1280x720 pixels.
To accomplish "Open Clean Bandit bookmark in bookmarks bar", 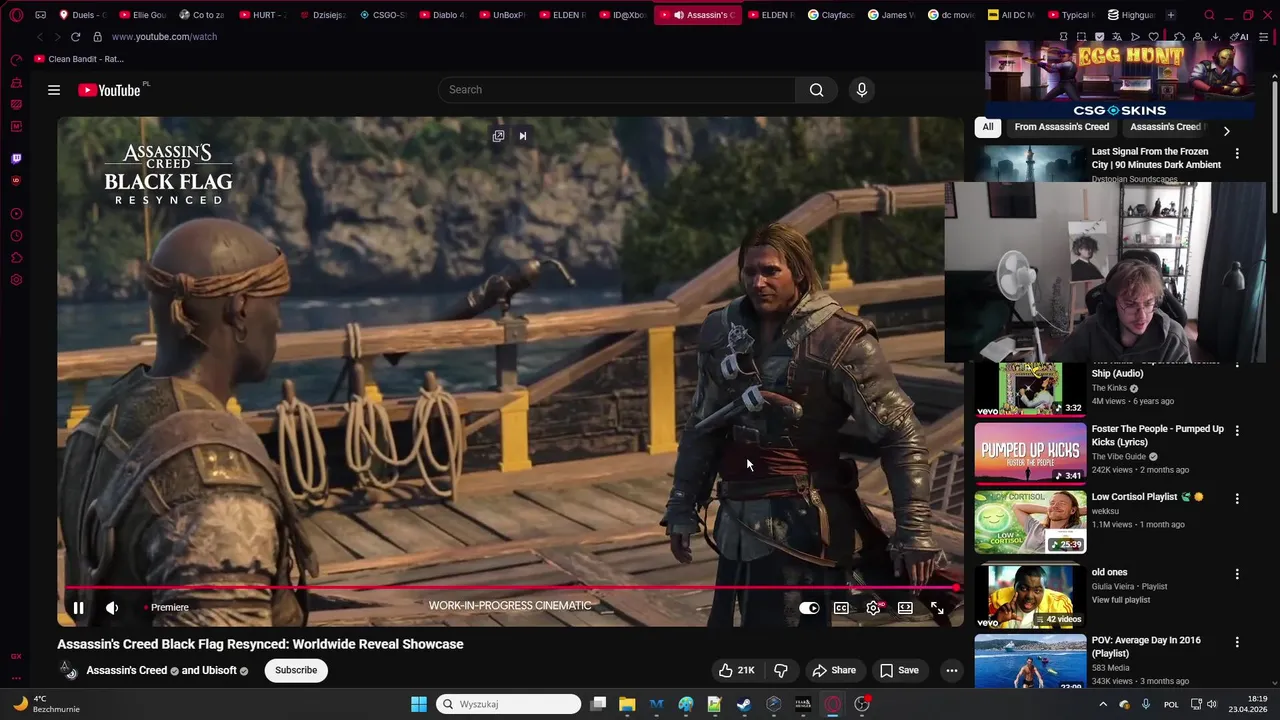I will pyautogui.click(x=79, y=59).
